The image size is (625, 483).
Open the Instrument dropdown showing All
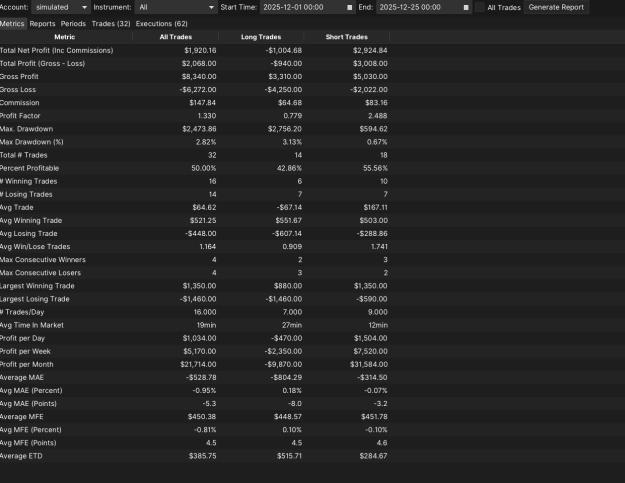[176, 7]
